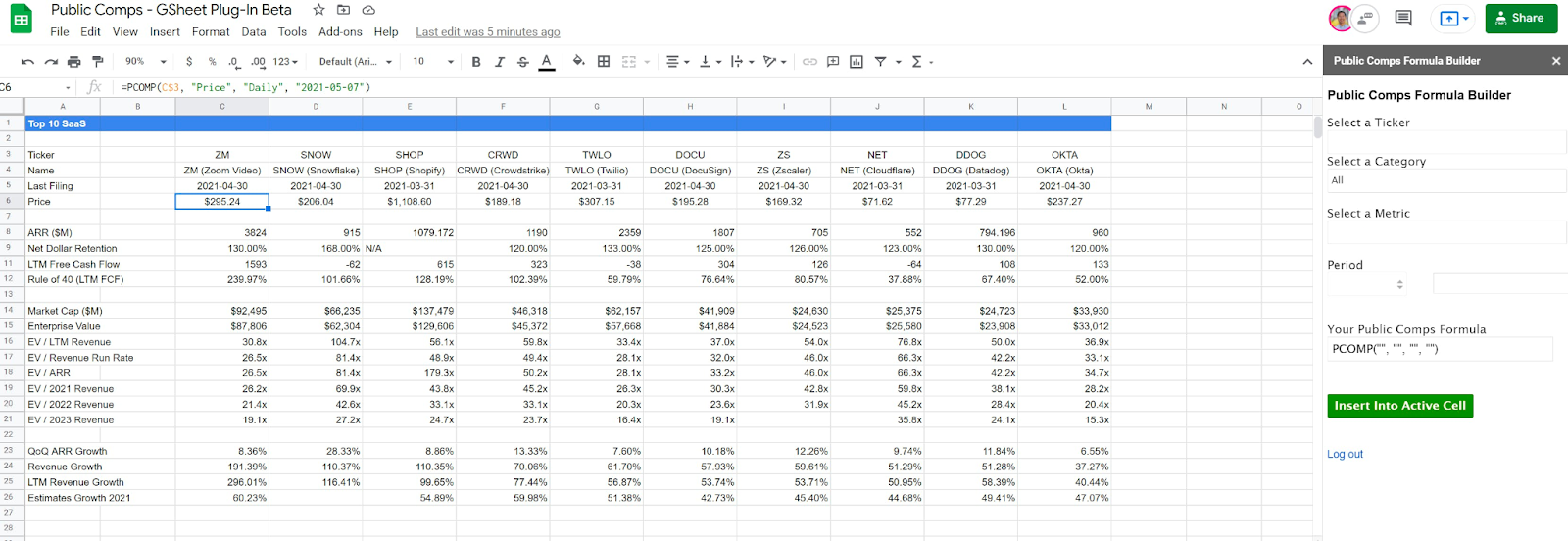Click the user profile avatar
1568x541 pixels.
(x=1340, y=18)
